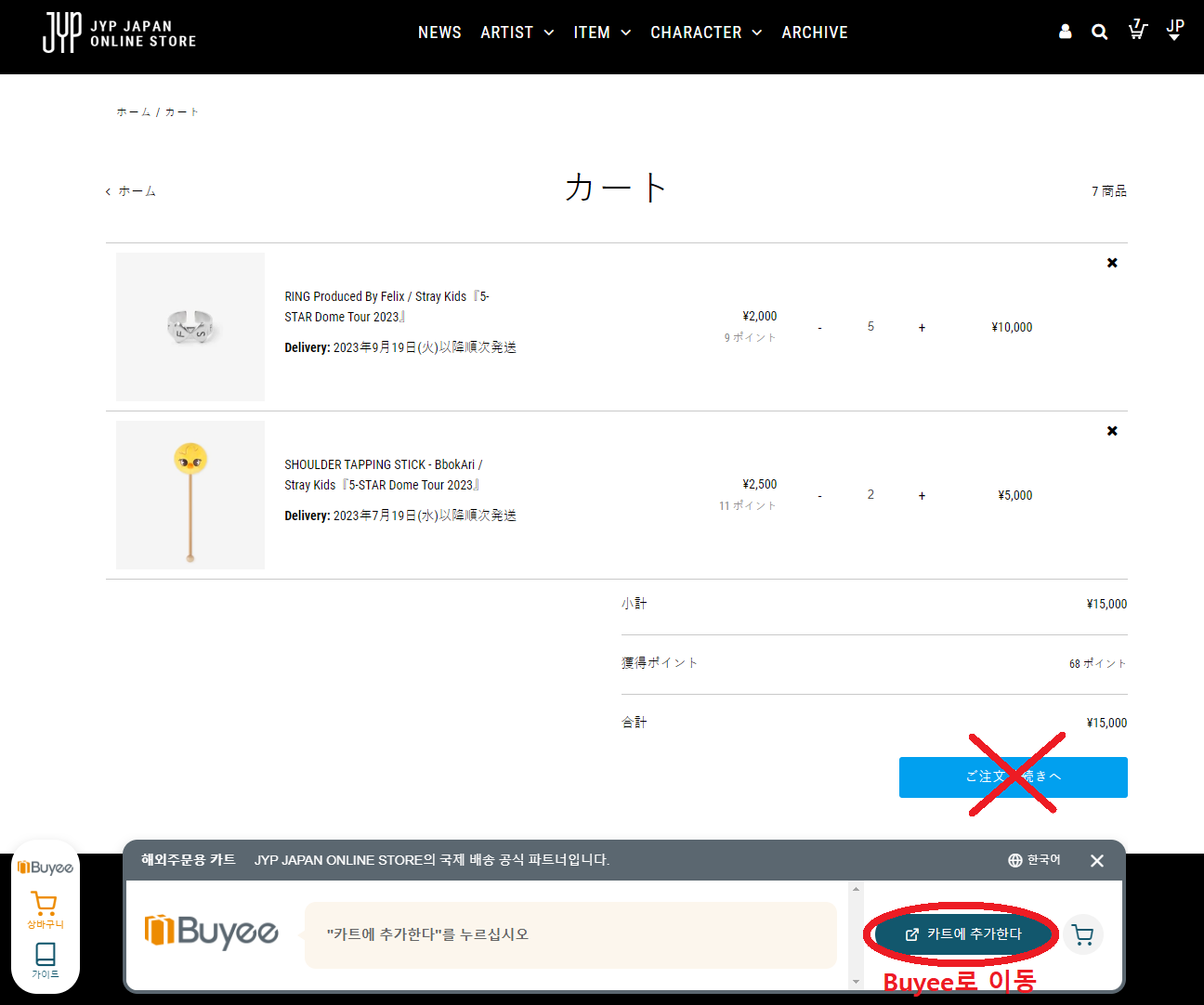This screenshot has height=1005, width=1204.
Task: Select the 獲得ポイント label
Action: point(660,663)
